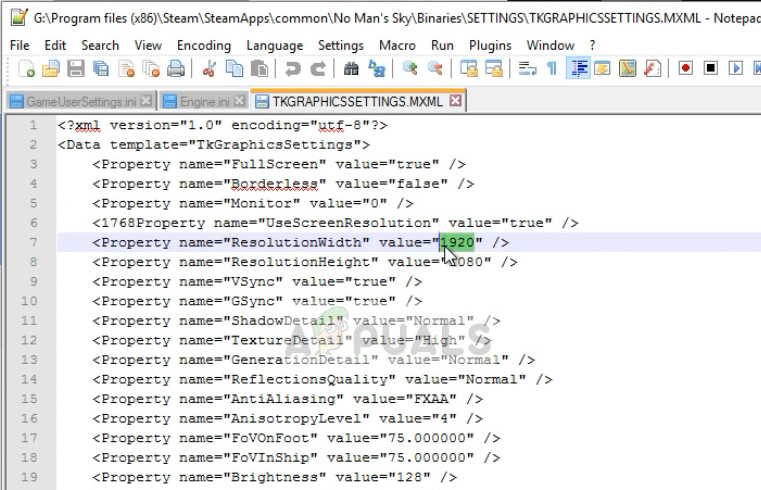761x490 pixels.
Task: Open Find with the binoculars icon
Action: coord(351,69)
